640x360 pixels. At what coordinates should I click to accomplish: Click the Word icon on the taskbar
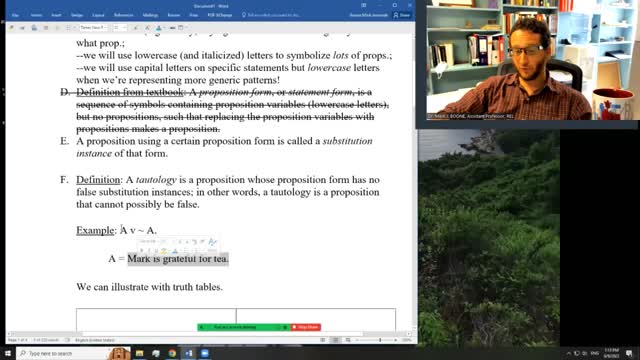click(189, 353)
